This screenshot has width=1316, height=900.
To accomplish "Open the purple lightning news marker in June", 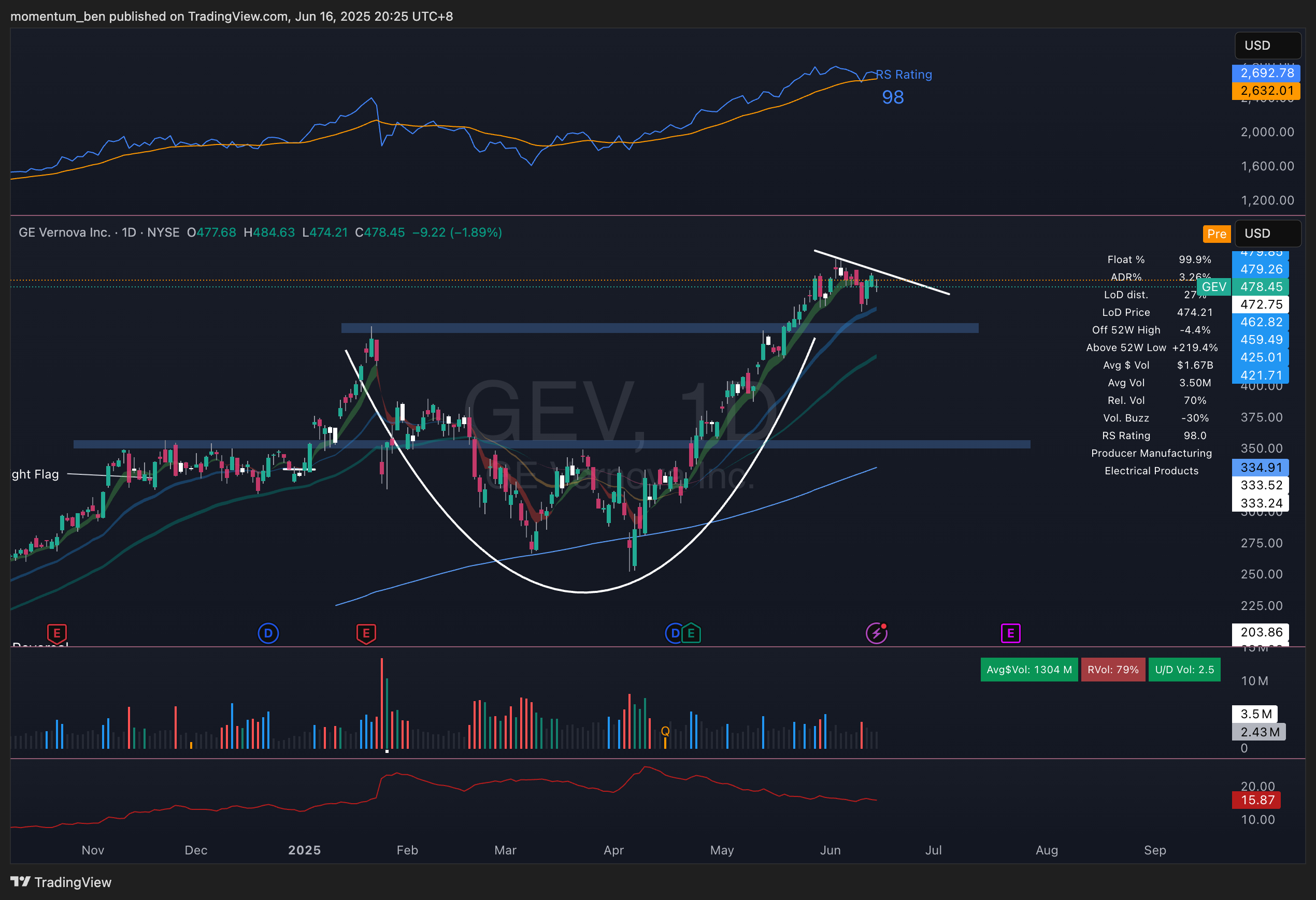I will click(x=876, y=633).
